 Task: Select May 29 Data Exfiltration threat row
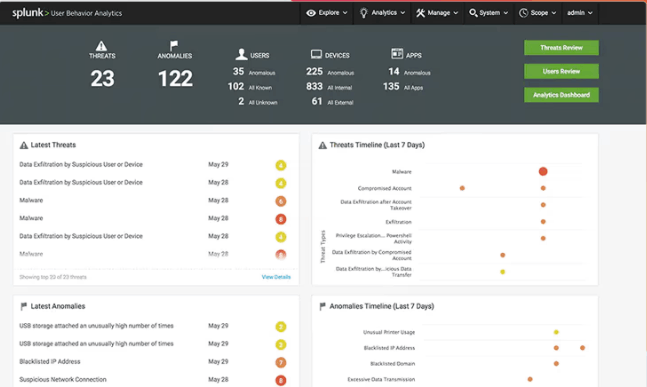153,165
